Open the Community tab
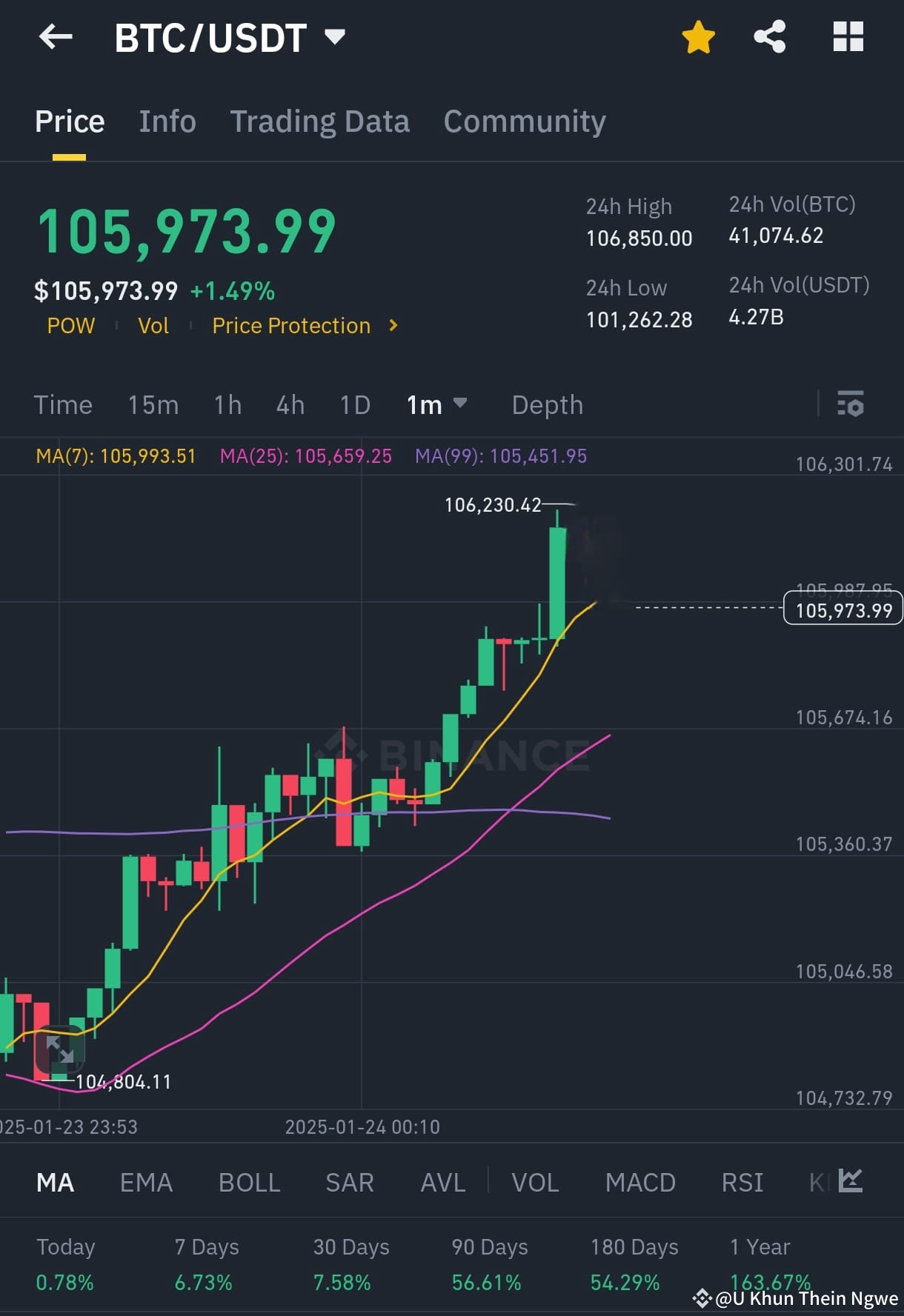The width and height of the screenshot is (904, 1316). [525, 121]
